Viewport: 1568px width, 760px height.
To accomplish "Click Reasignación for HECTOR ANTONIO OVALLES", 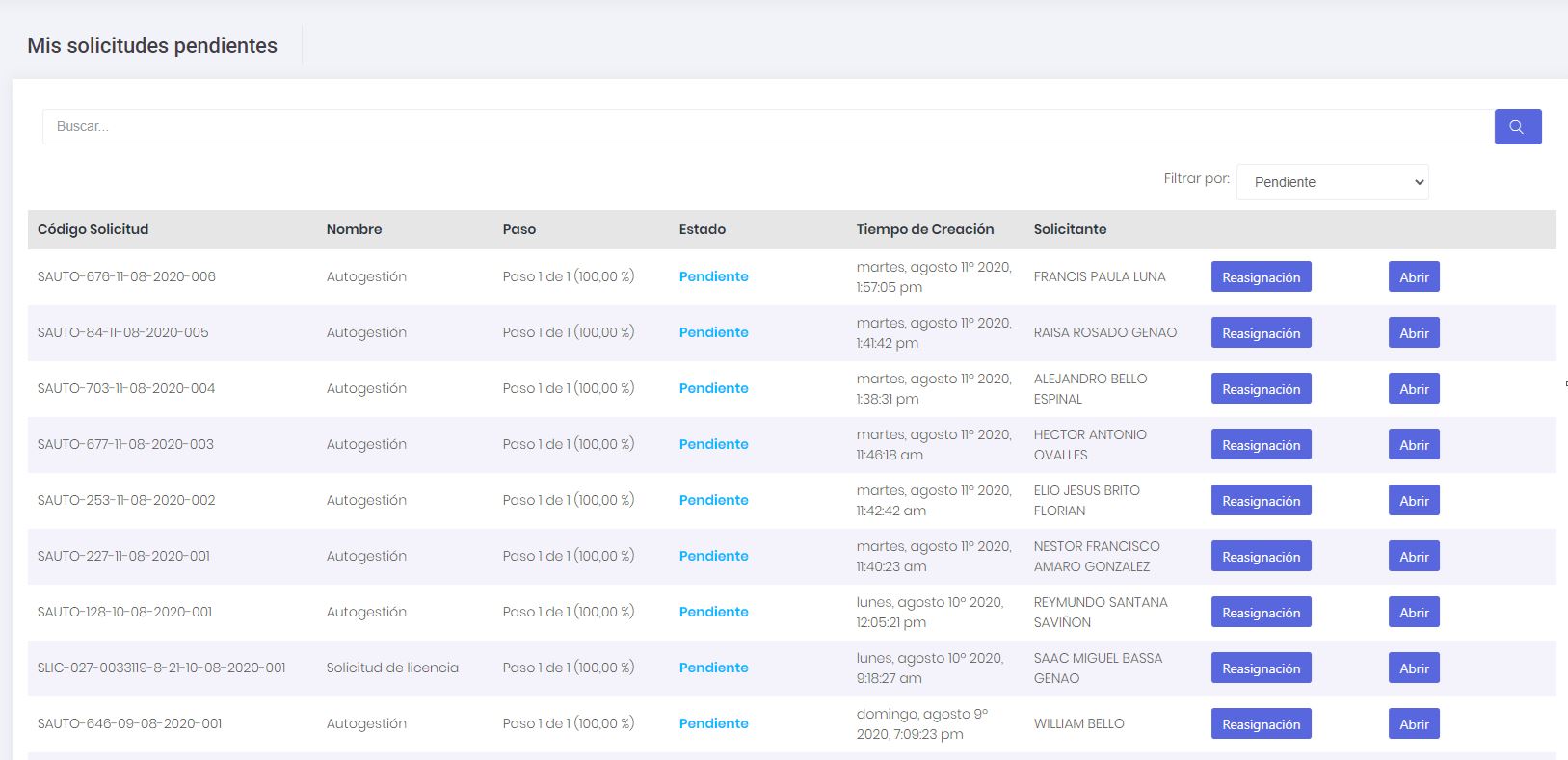I will 1261,445.
